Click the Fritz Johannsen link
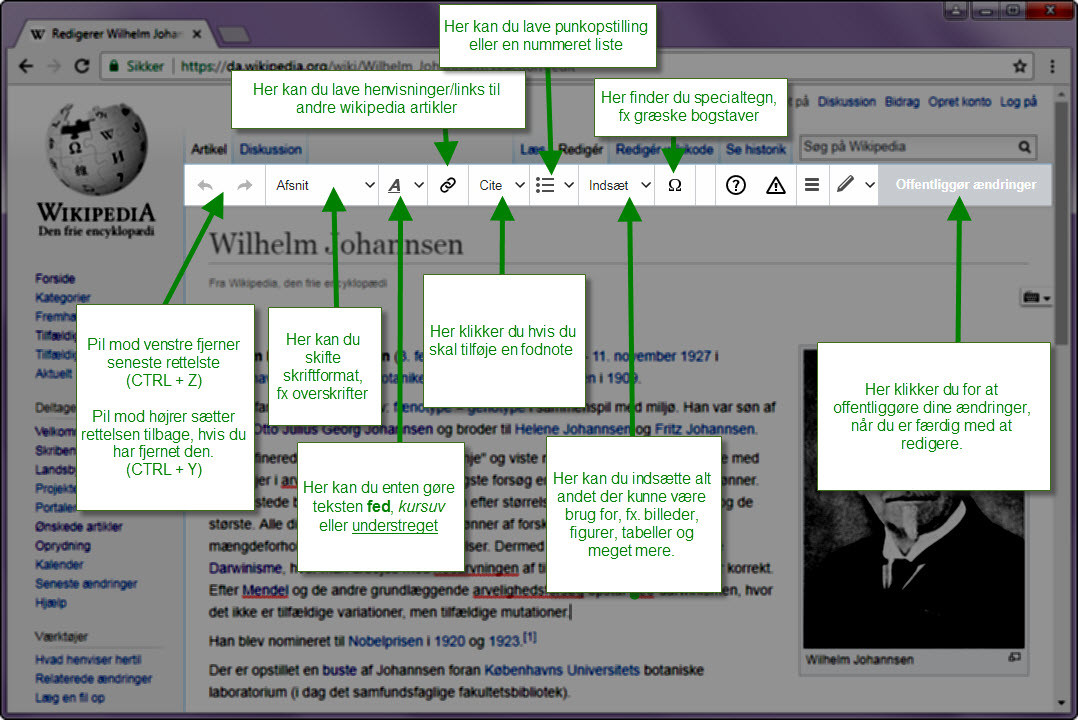 (x=705, y=429)
